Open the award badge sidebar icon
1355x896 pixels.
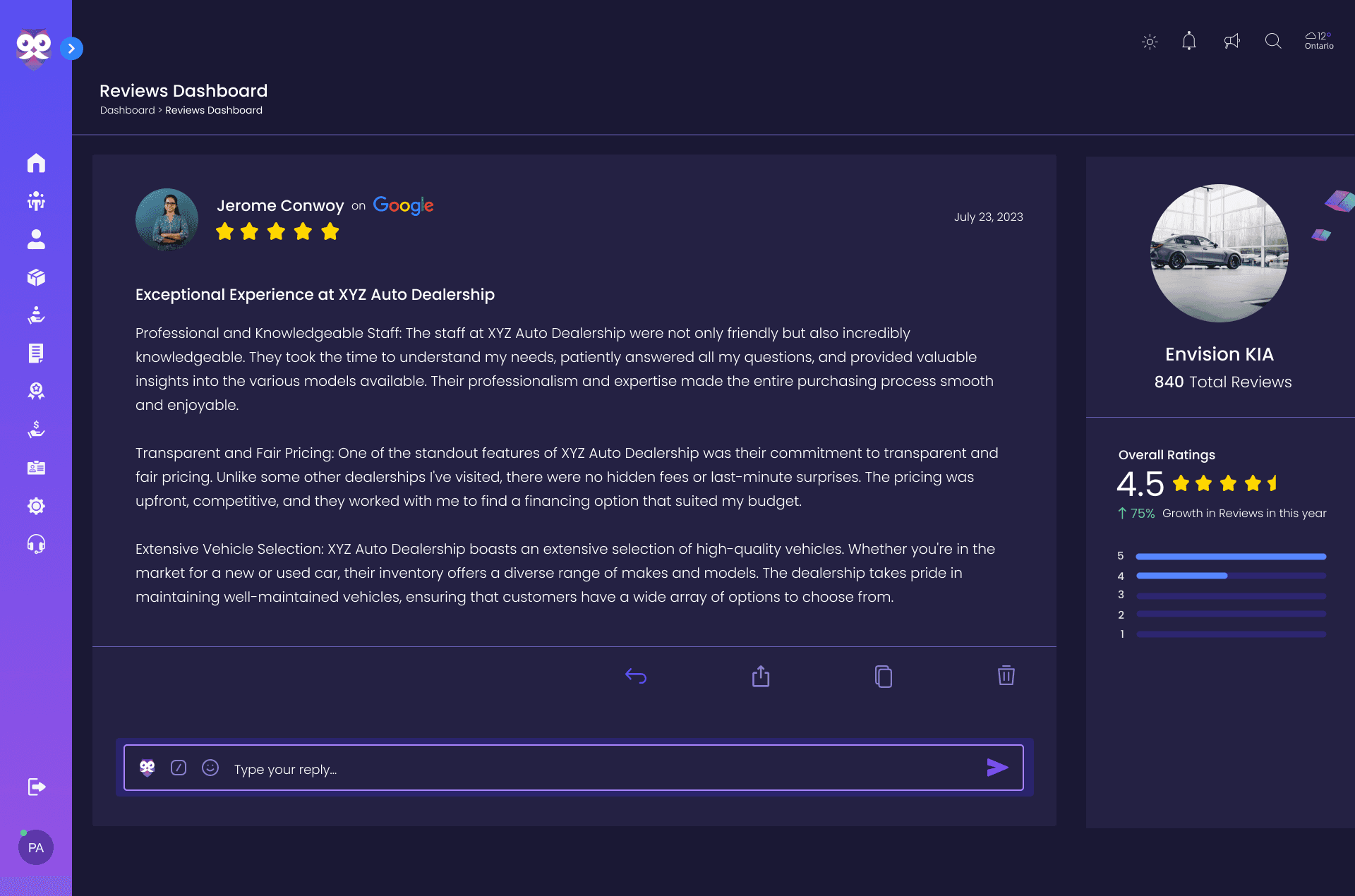pyautogui.click(x=36, y=391)
